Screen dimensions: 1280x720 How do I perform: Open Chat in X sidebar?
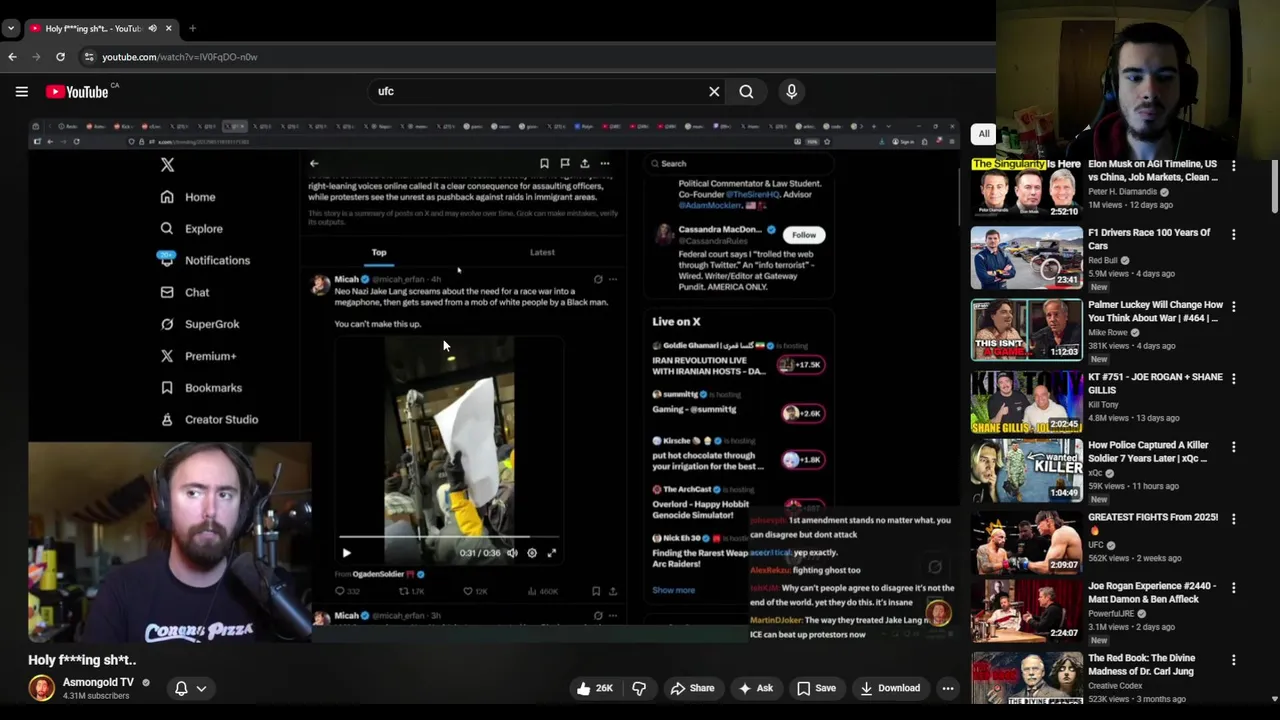click(184, 292)
